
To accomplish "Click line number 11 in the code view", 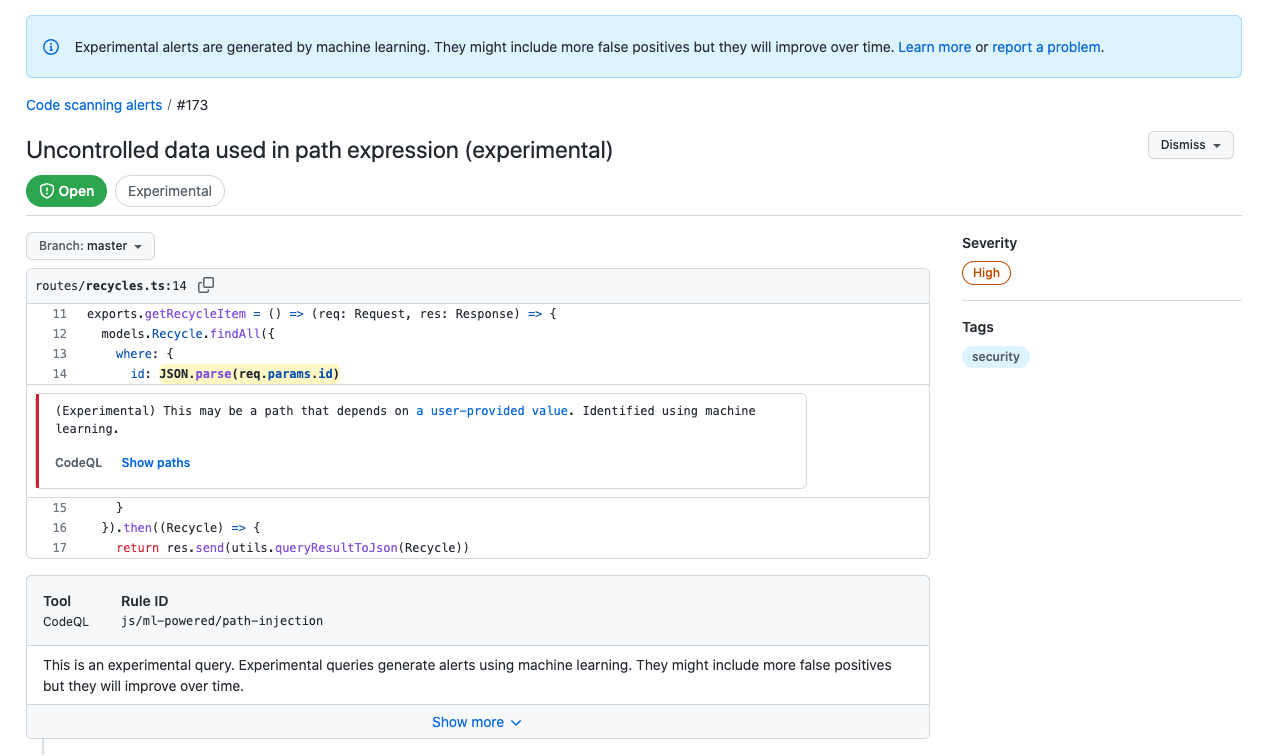I will pyautogui.click(x=59, y=313).
